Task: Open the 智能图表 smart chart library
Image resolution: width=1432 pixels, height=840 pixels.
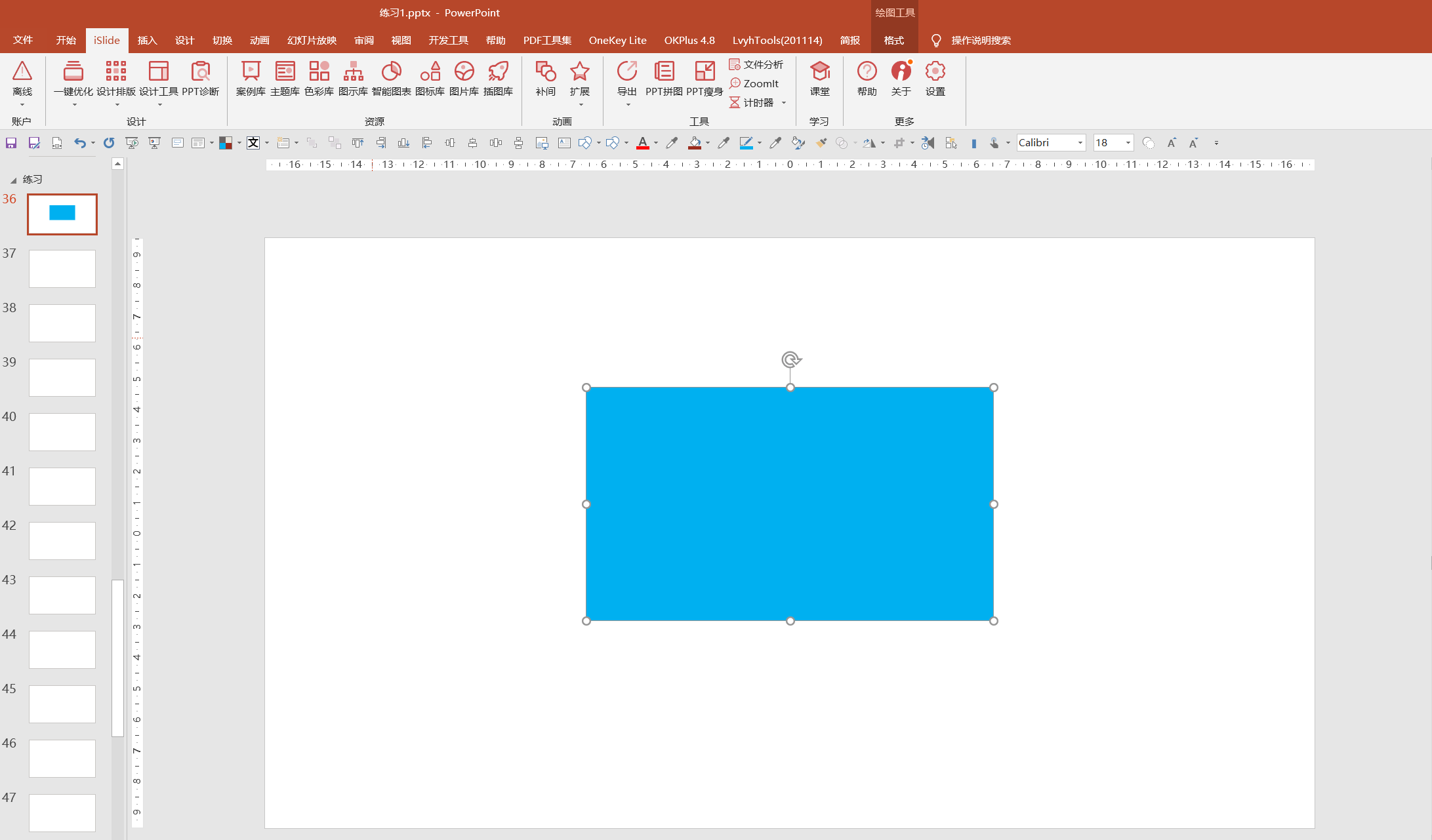Action: tap(391, 79)
